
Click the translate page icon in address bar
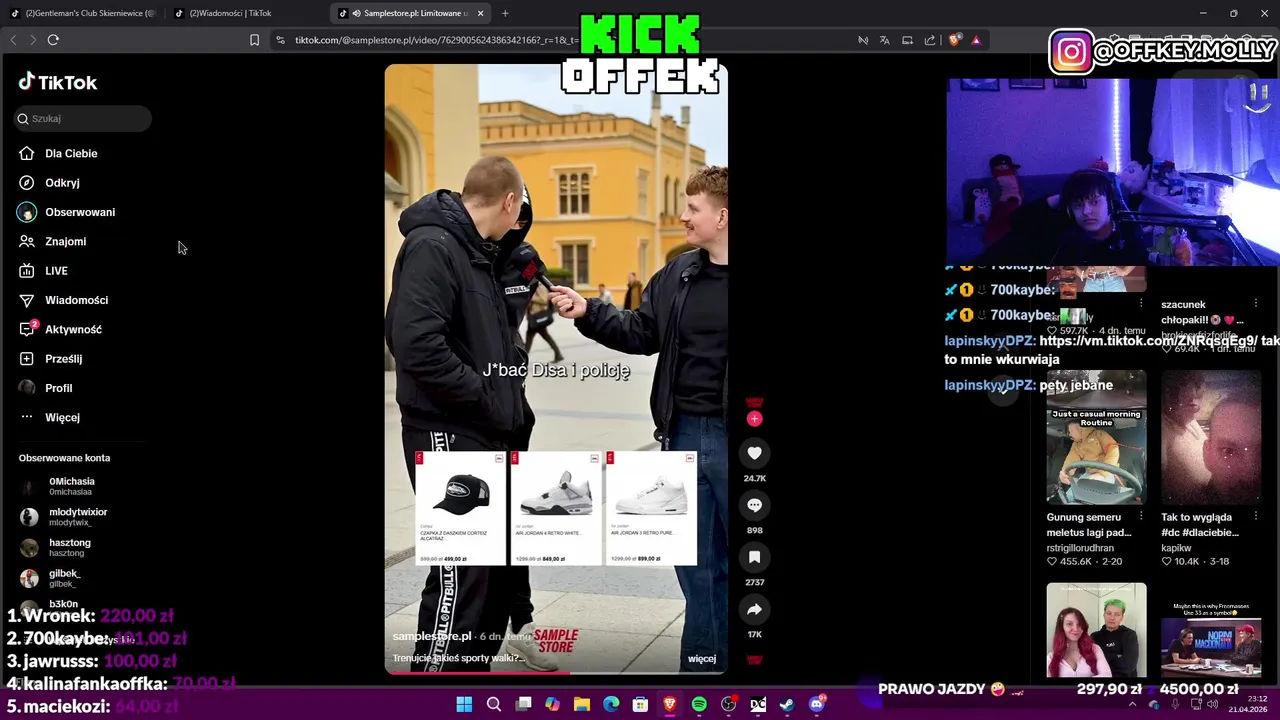coord(884,40)
